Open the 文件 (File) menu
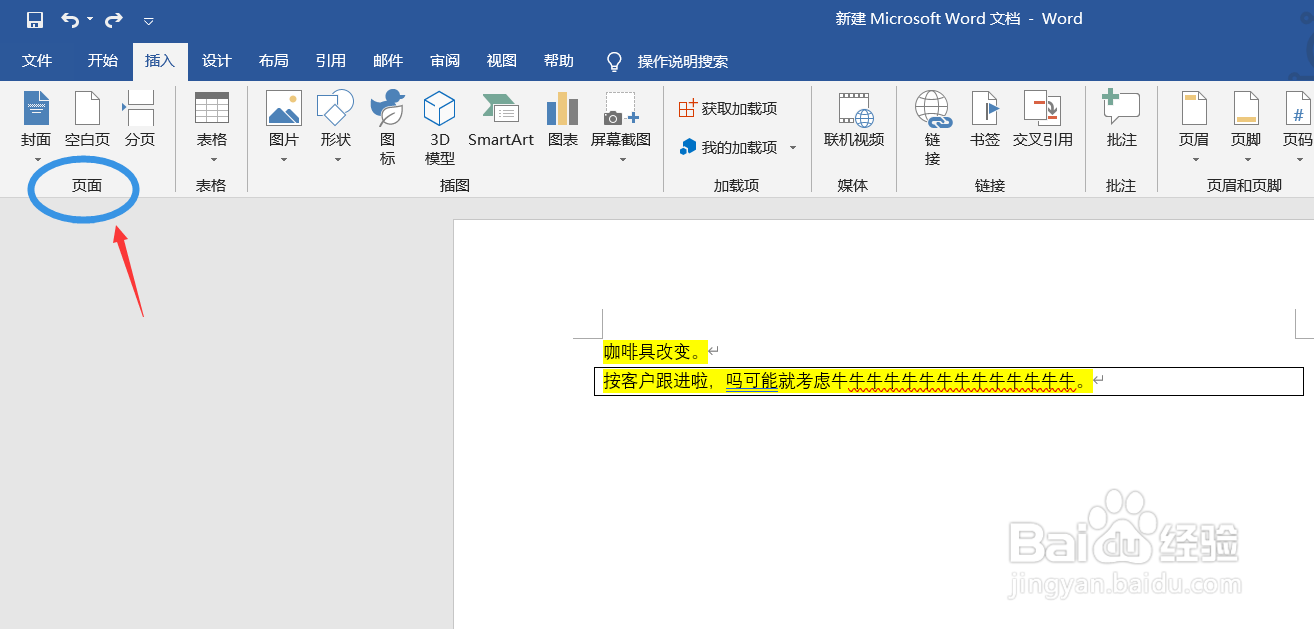This screenshot has width=1314, height=629. pyautogui.click(x=37, y=61)
